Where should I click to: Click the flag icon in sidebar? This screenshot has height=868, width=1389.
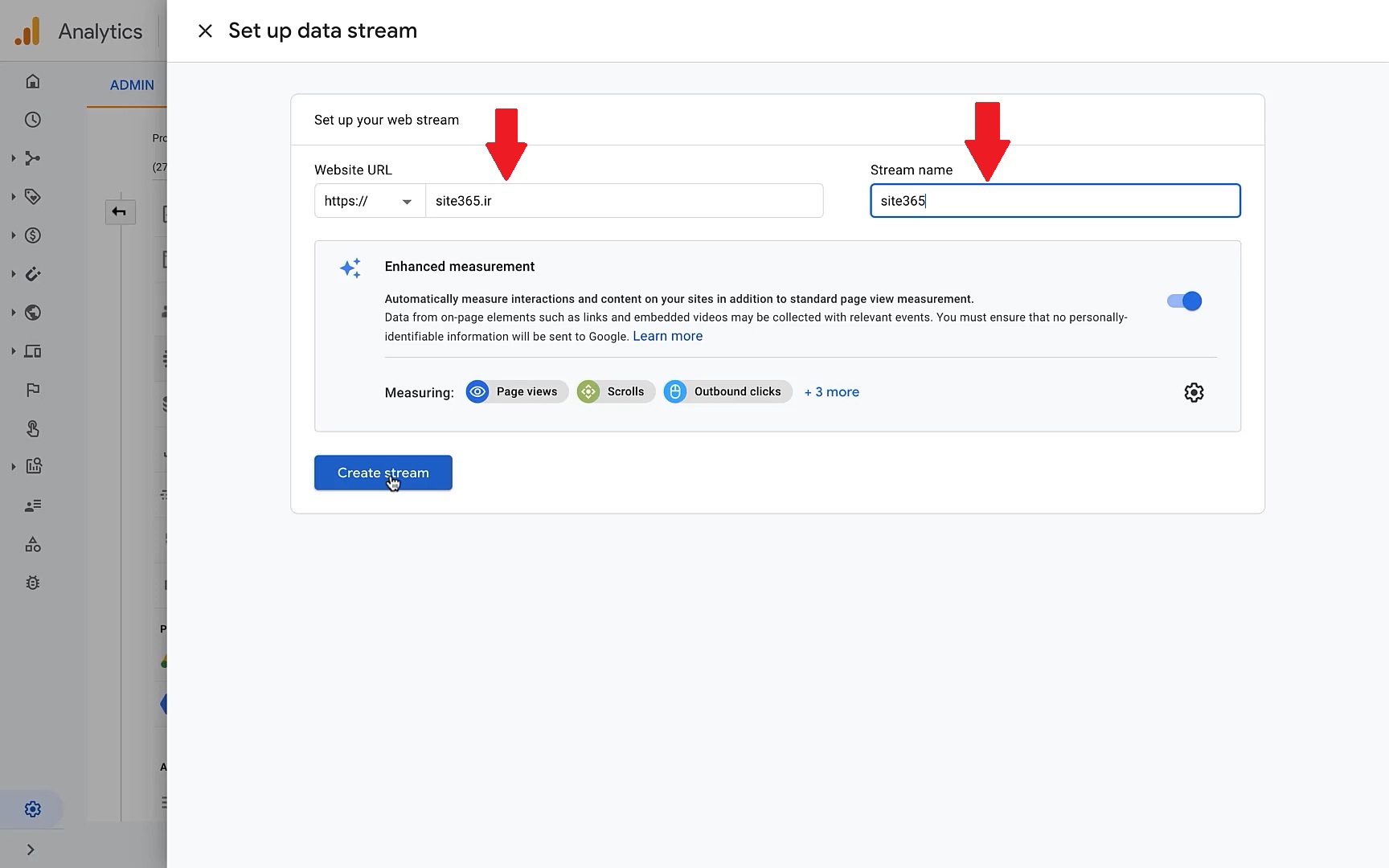pyautogui.click(x=32, y=390)
